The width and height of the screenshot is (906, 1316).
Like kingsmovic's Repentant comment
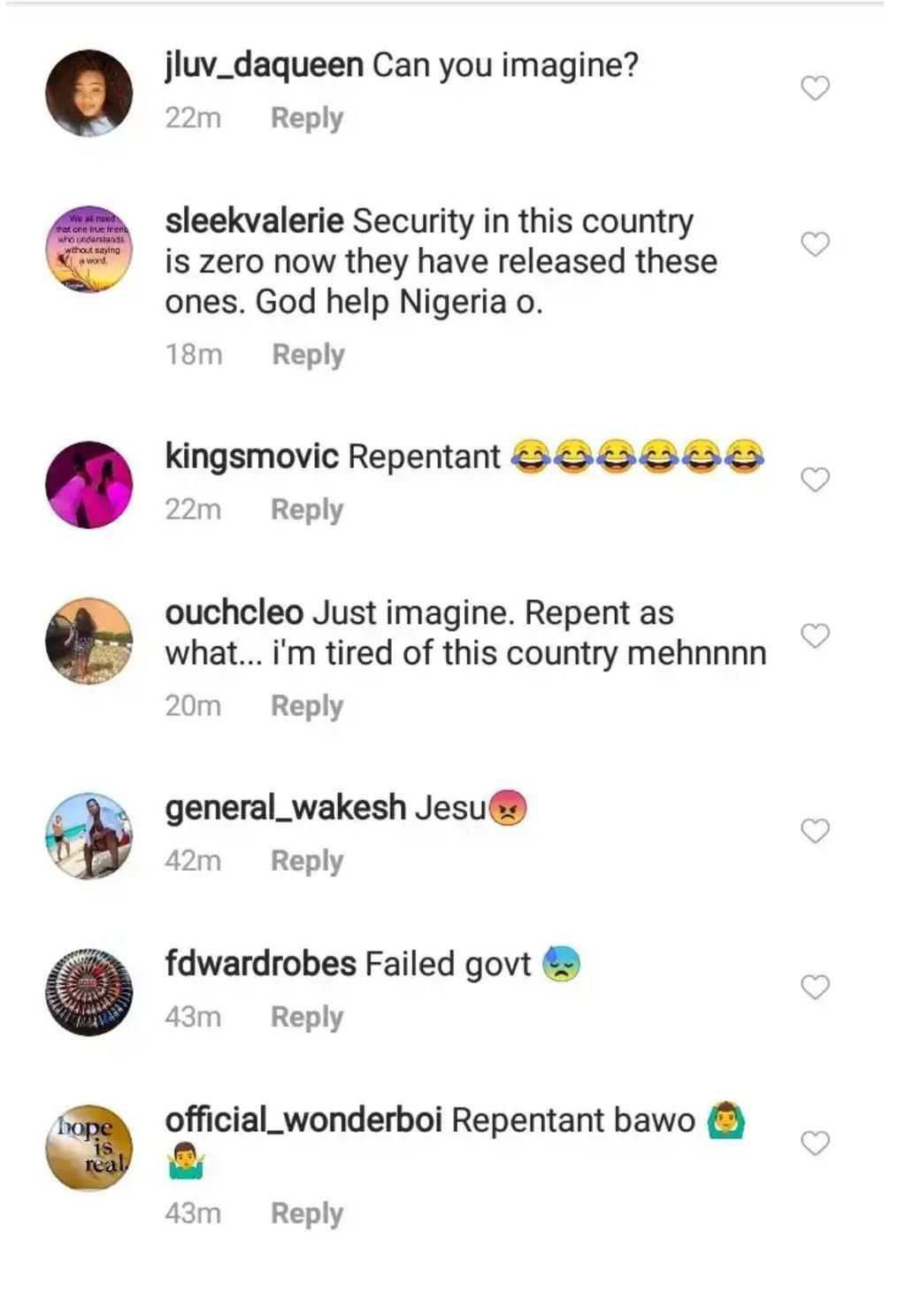(x=815, y=478)
